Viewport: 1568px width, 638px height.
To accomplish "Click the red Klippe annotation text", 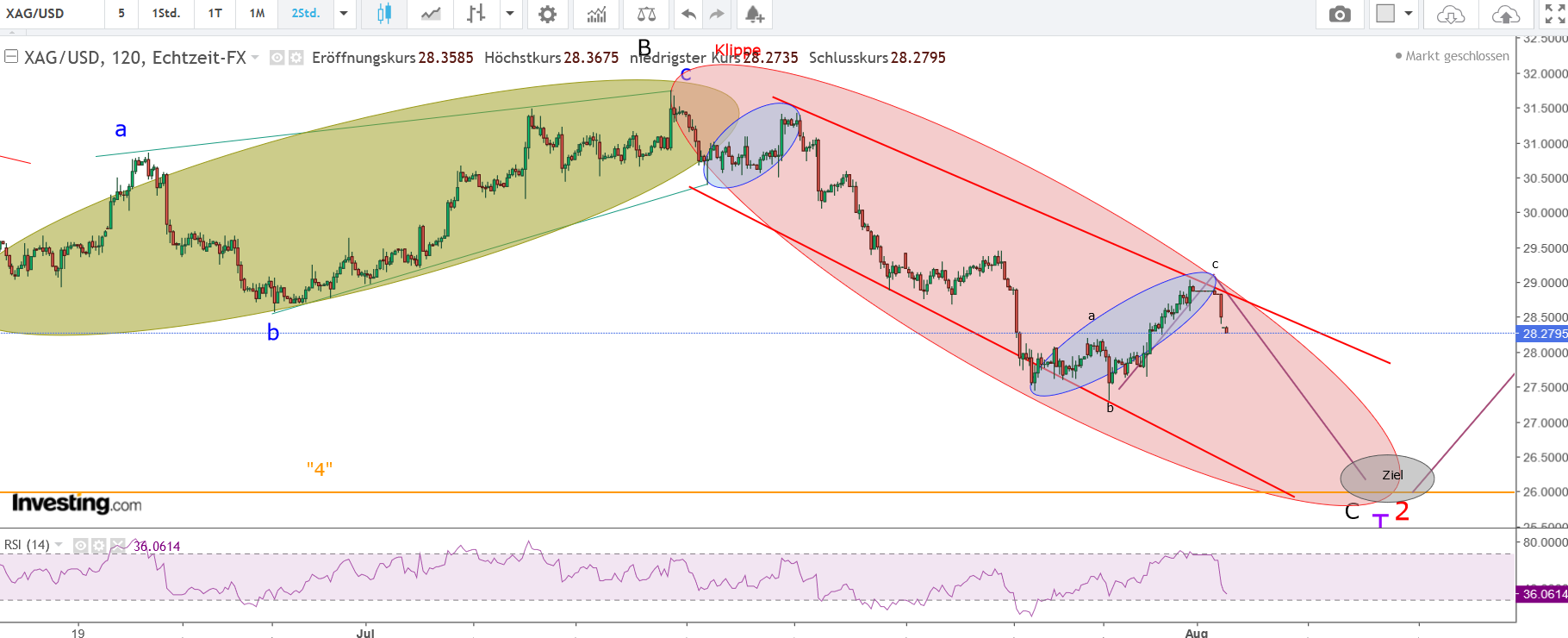I will click(x=737, y=50).
